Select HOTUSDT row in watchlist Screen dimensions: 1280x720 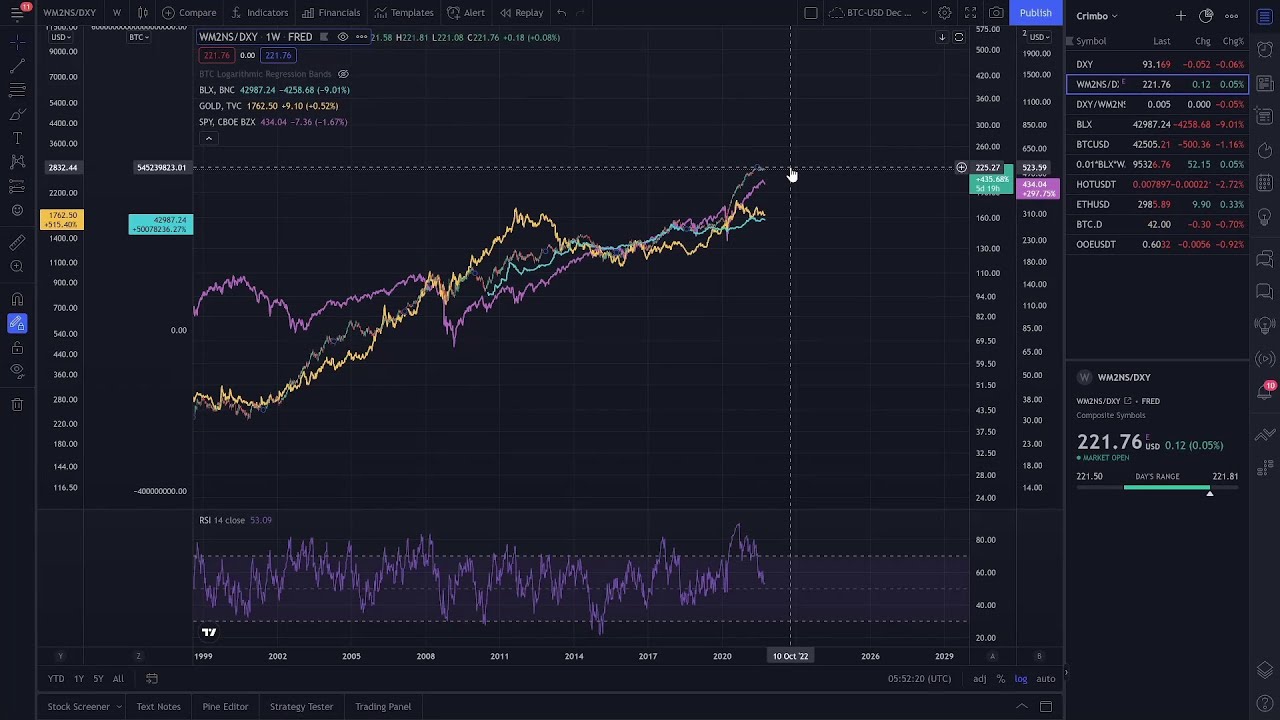1158,184
